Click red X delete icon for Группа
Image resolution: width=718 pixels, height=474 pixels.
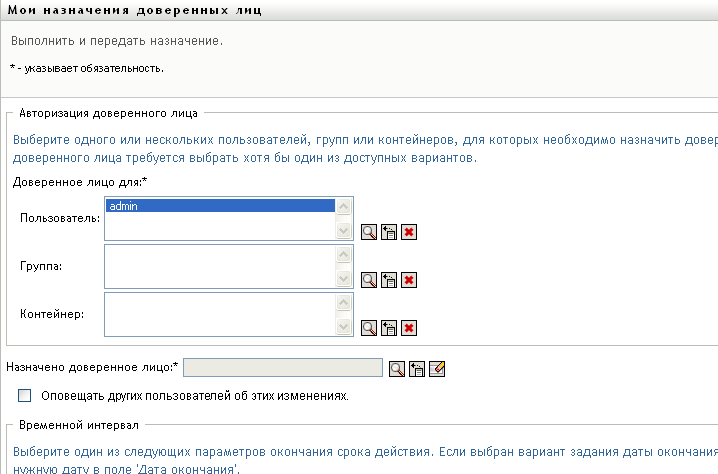point(408,280)
